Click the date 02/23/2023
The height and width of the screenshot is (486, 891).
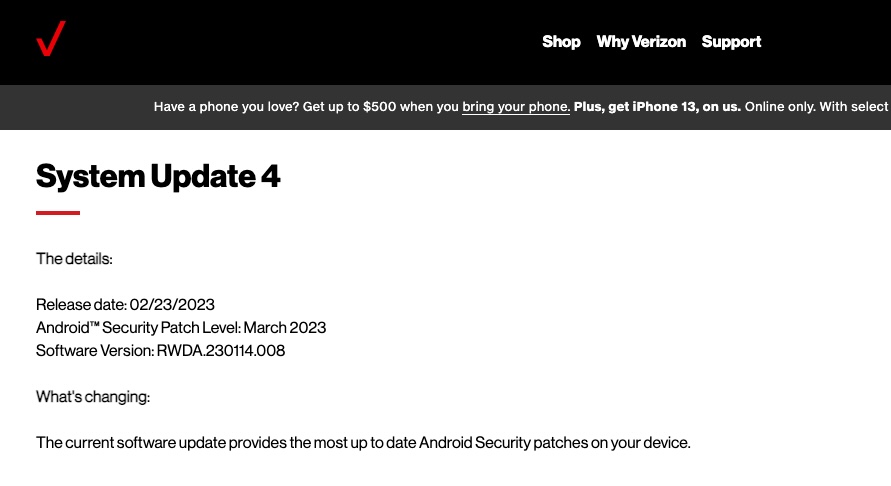[x=172, y=305]
